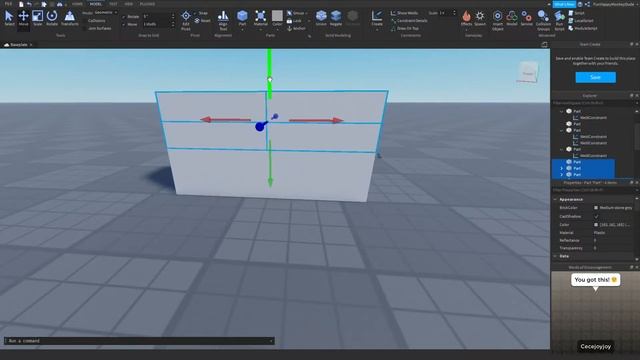Add a Spawn location
640x360 pixels.
pos(480,18)
